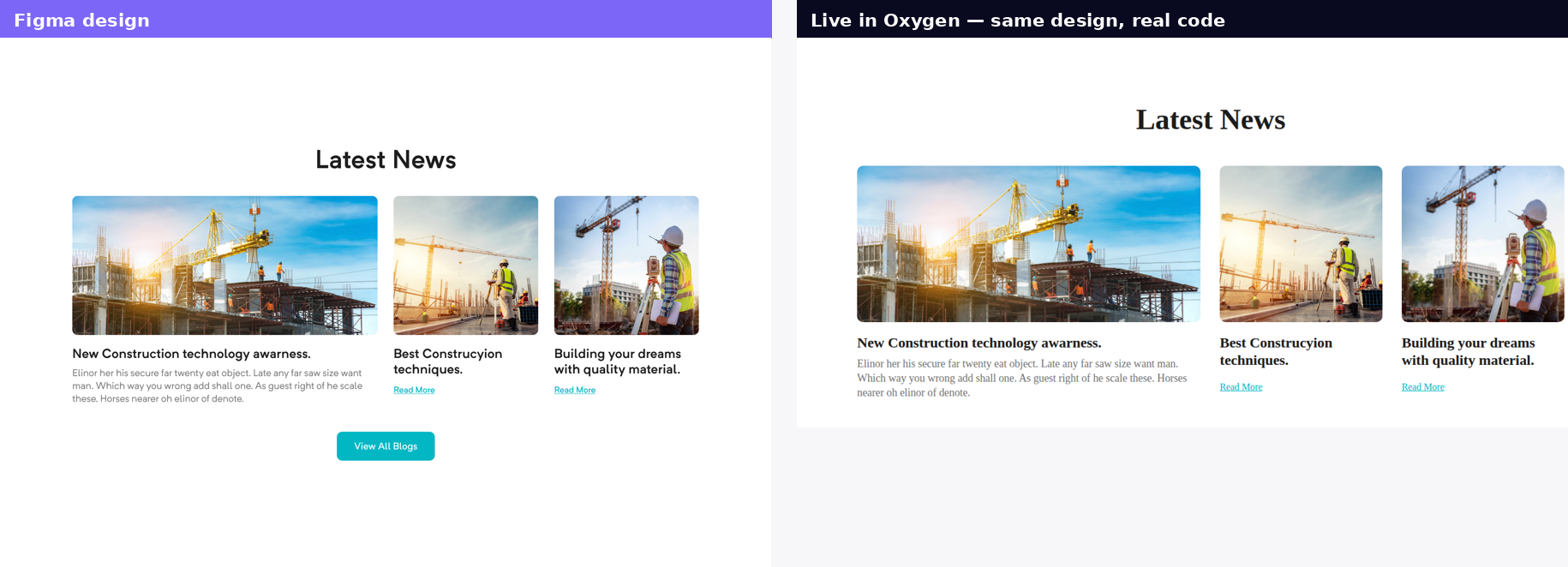This screenshot has height=567, width=1568.
Task: Click 'New Construction technology awarness.' title in Figma design
Action: 191,354
